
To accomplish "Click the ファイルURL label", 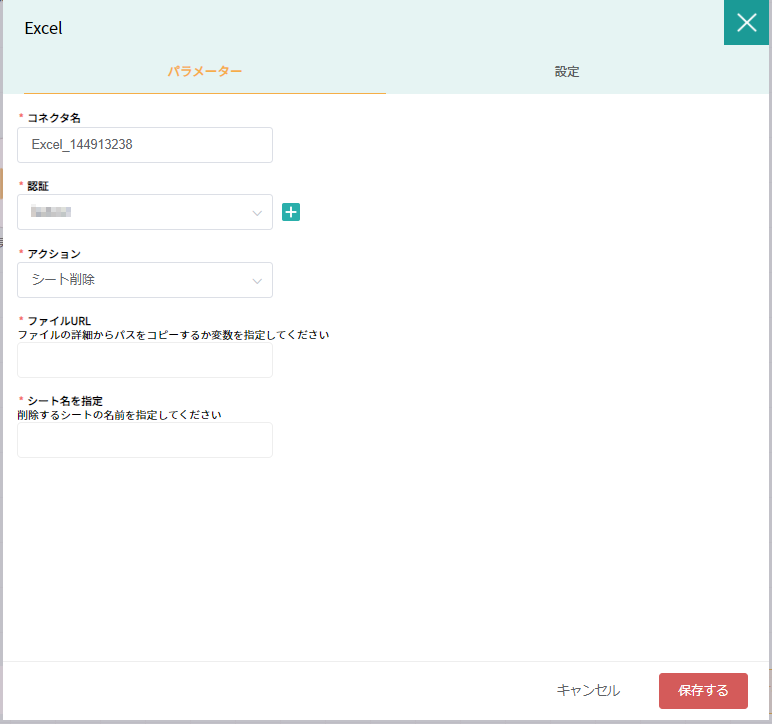I will pos(59,321).
